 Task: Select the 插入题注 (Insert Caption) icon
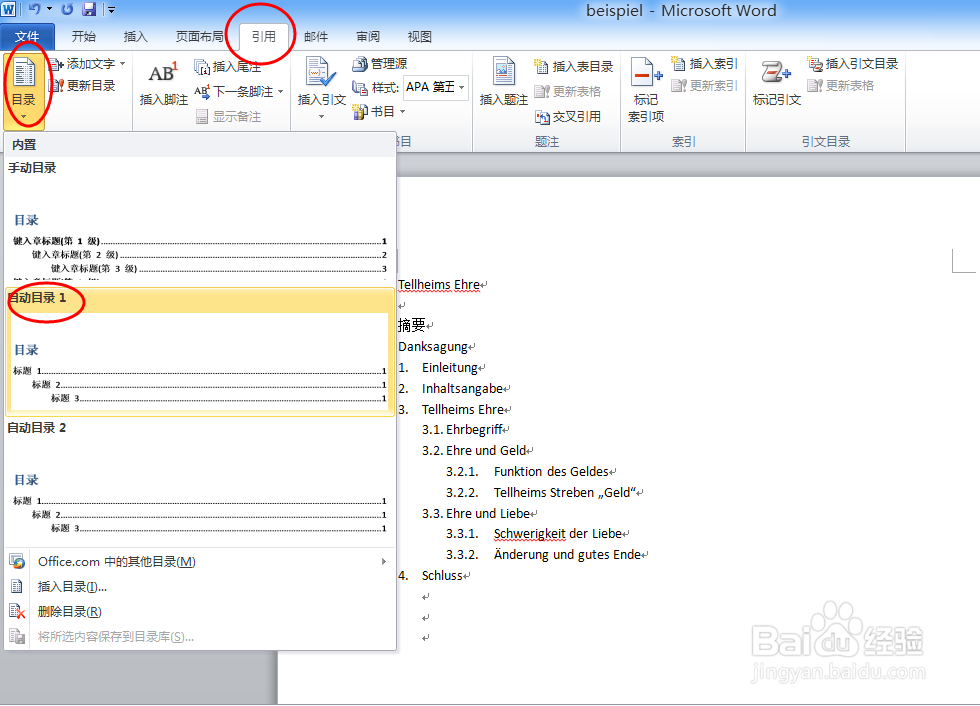click(504, 78)
